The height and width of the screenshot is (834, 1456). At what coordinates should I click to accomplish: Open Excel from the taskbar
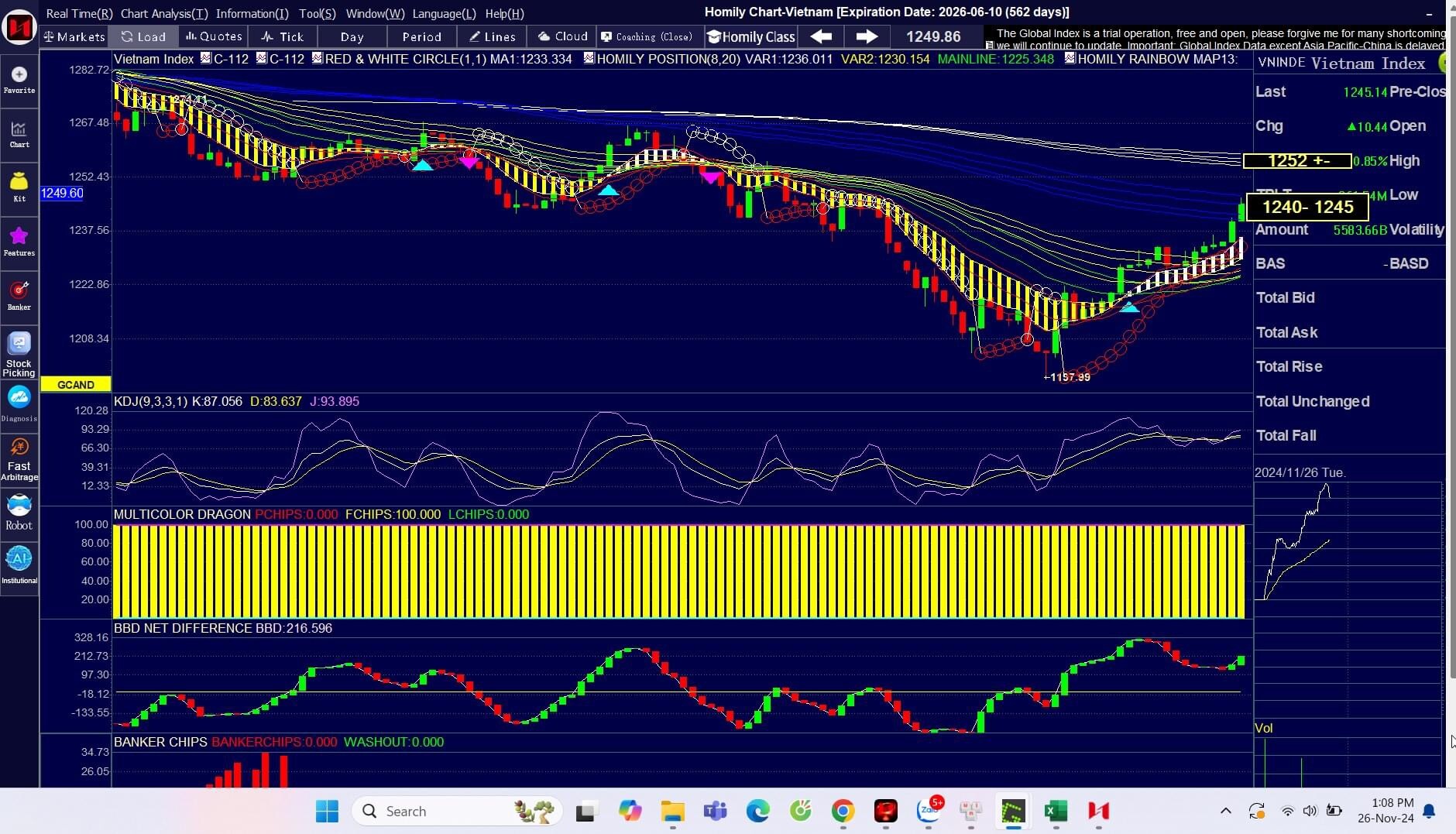[x=1056, y=811]
